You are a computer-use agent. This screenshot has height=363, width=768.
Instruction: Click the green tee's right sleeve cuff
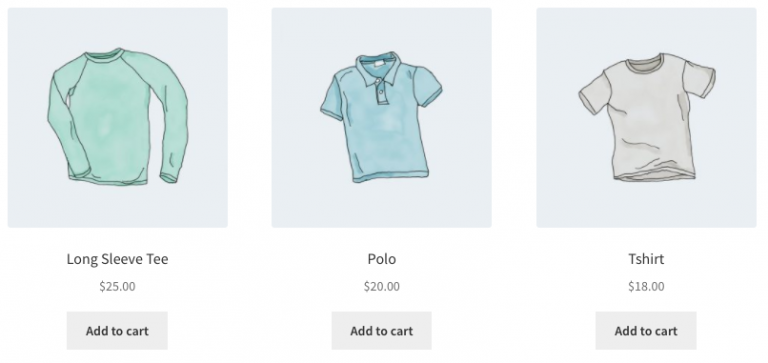169,178
